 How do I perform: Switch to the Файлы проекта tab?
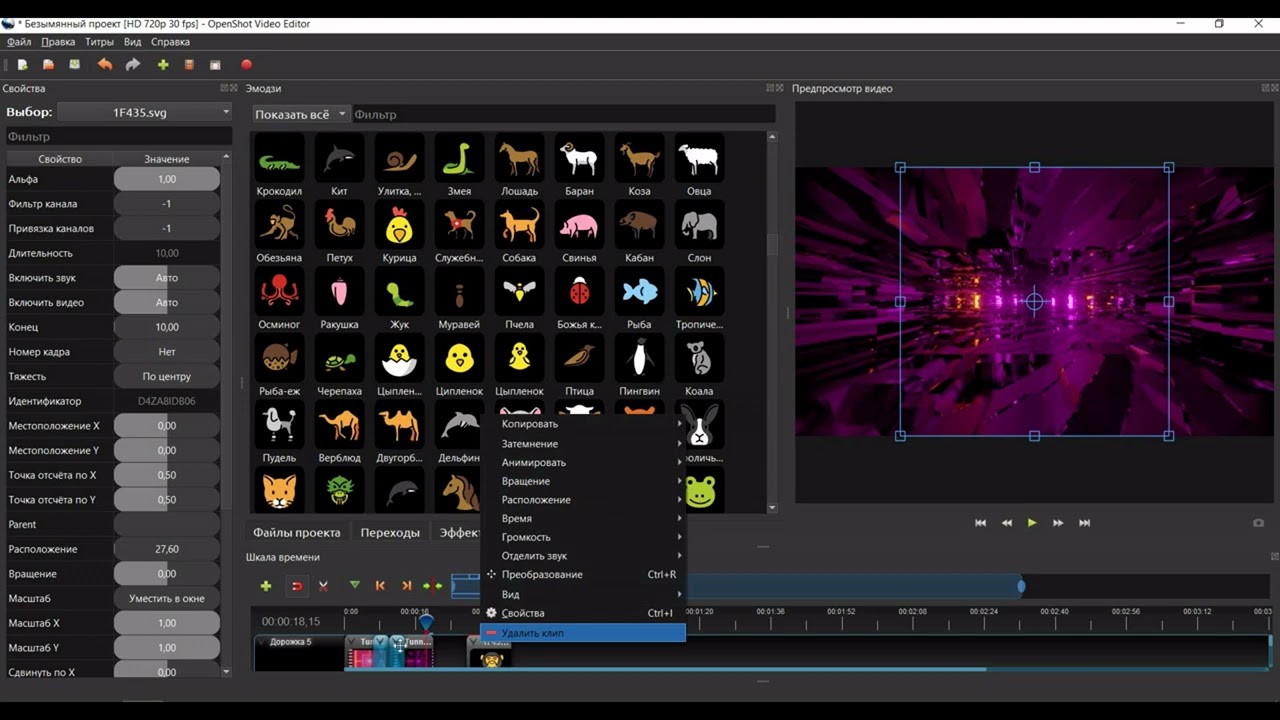(297, 532)
